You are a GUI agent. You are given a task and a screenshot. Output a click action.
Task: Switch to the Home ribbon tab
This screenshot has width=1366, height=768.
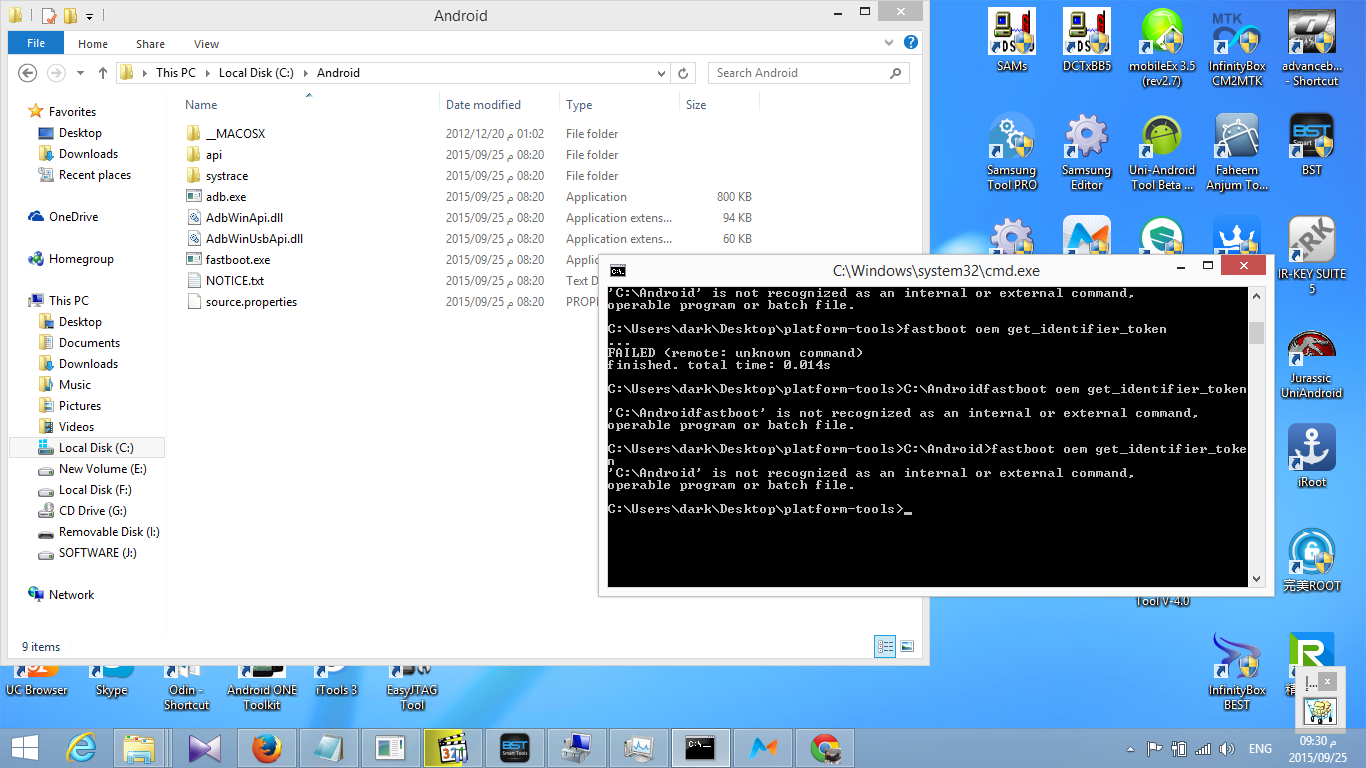pos(93,44)
